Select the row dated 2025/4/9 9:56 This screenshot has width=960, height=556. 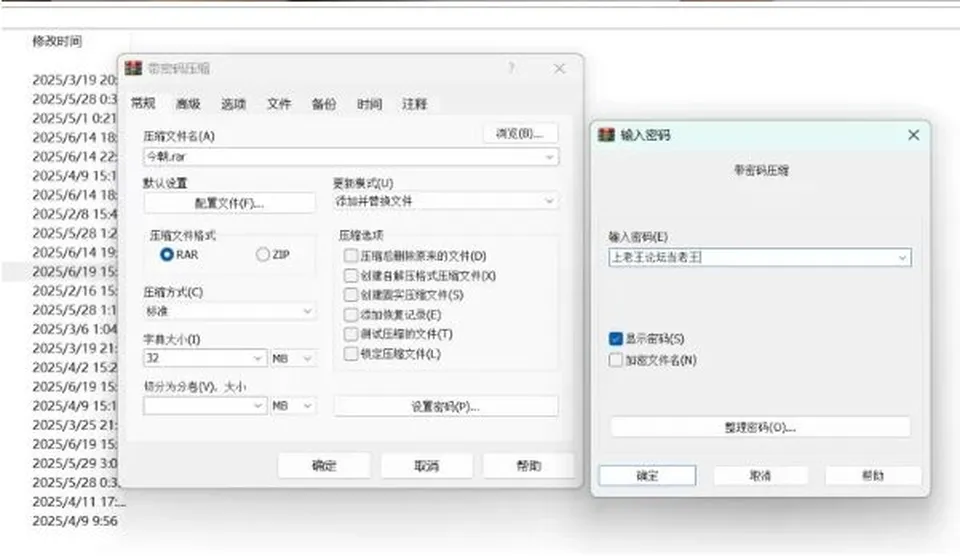tap(75, 521)
